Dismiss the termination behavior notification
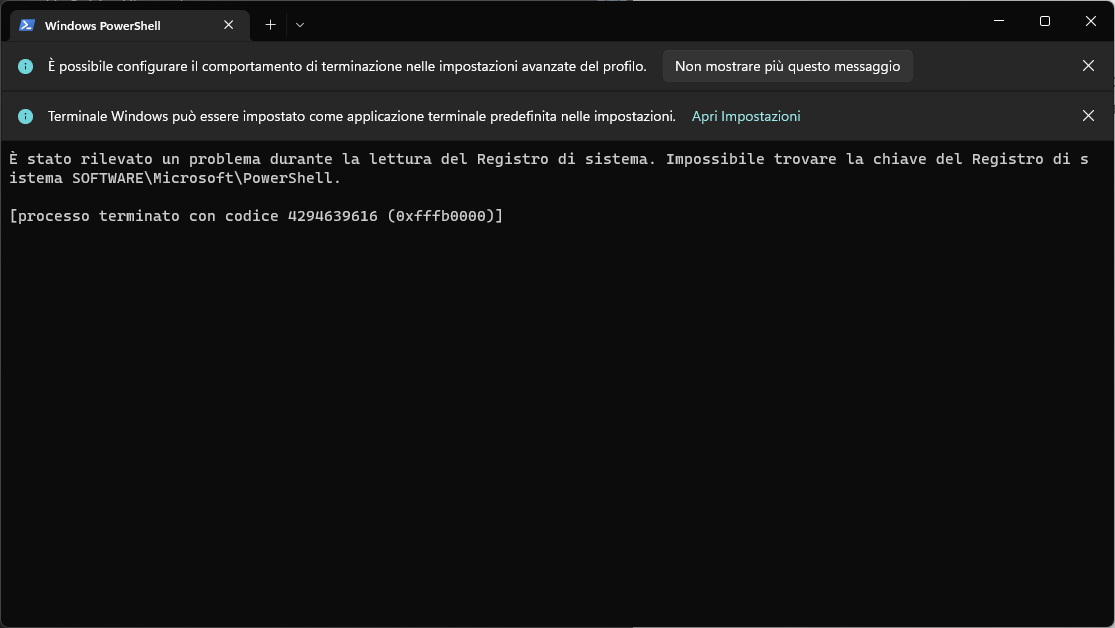The width and height of the screenshot is (1115, 628). click(x=1088, y=65)
